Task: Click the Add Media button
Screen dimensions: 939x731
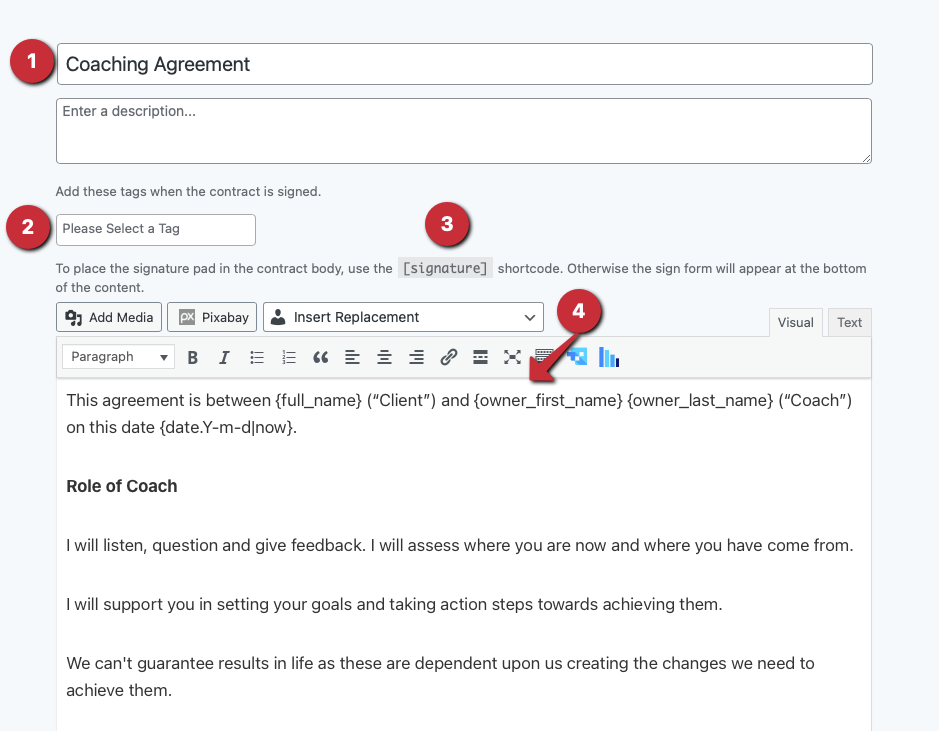Action: pos(109,317)
